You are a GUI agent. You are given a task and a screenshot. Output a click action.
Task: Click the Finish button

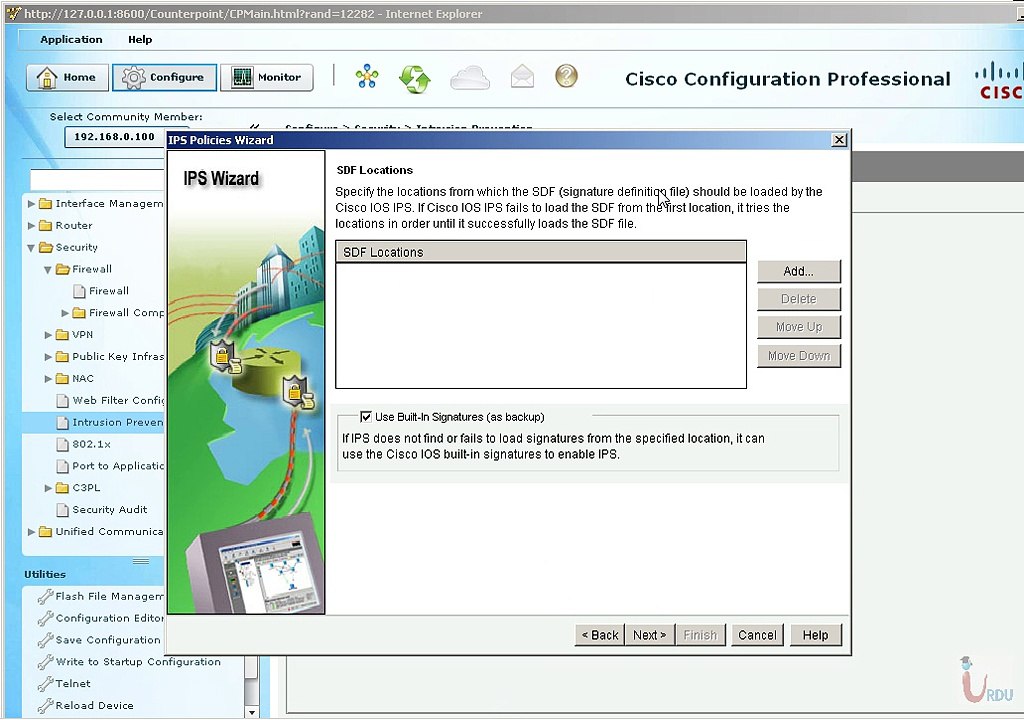click(x=700, y=635)
